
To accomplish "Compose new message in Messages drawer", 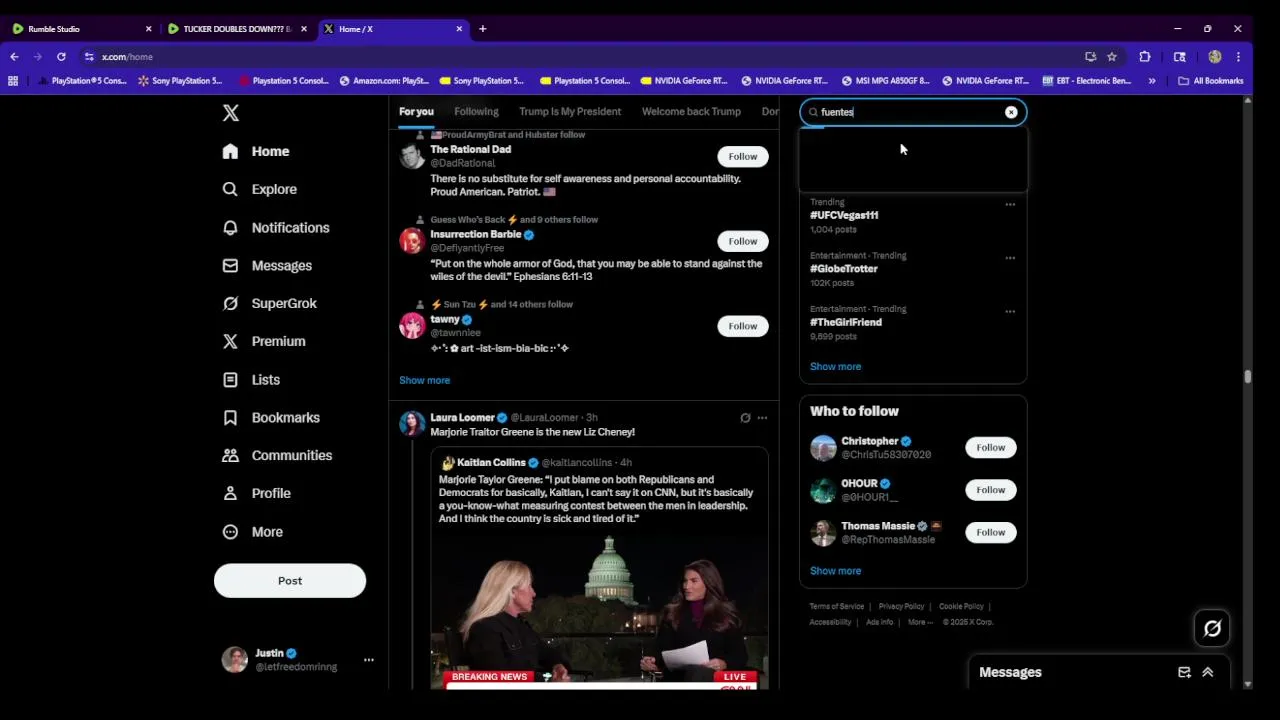I will [1184, 672].
